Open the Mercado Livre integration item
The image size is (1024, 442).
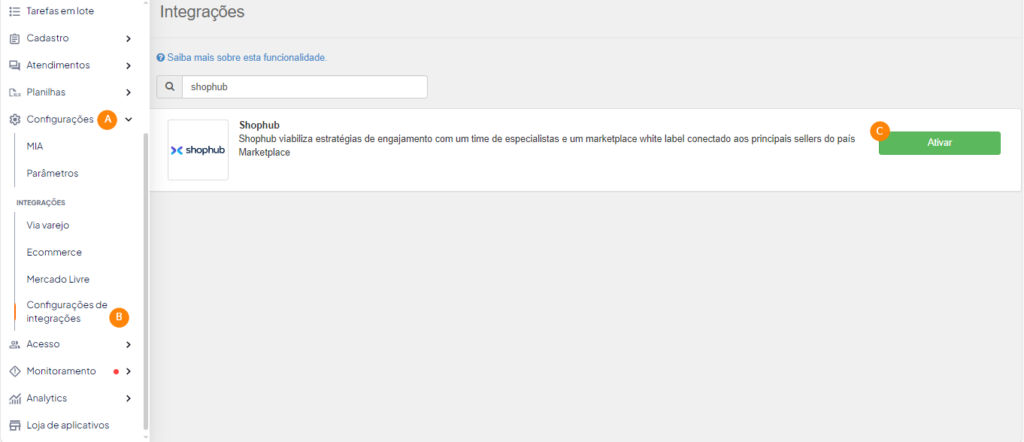[x=58, y=279]
